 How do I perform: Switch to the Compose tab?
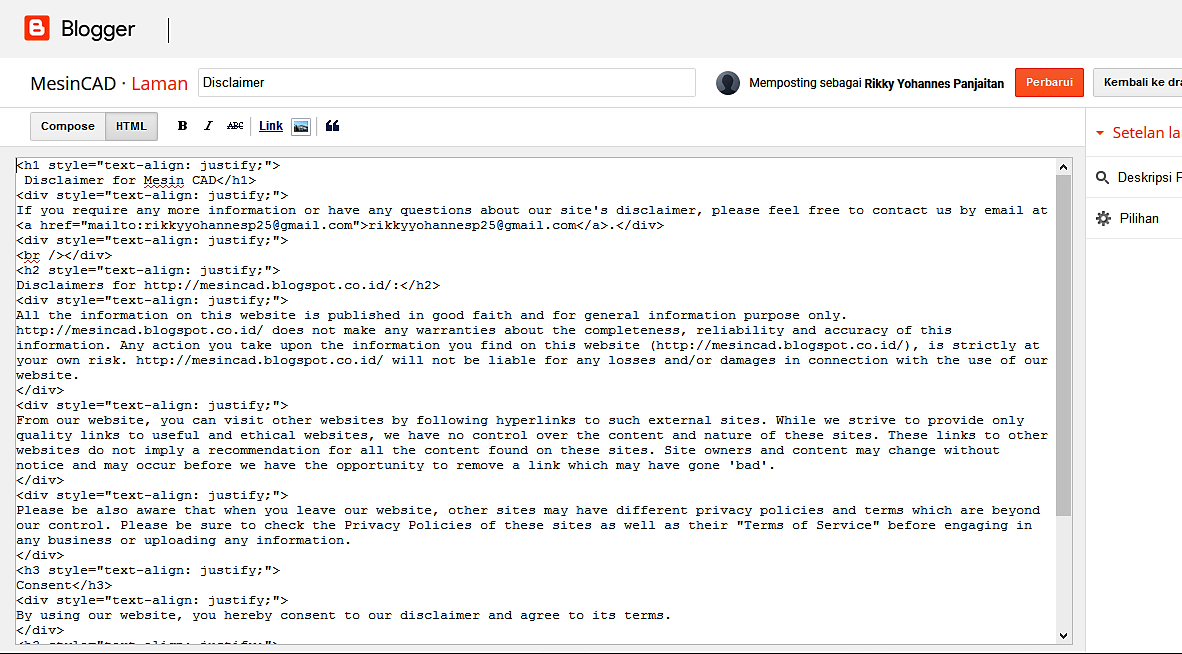(x=67, y=126)
